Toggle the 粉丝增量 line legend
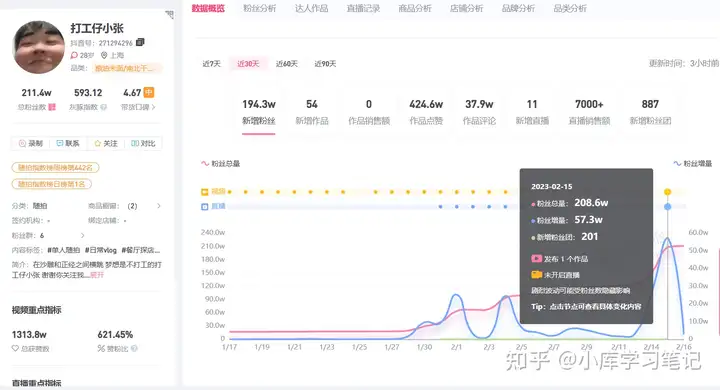Viewport: 720px width, 390px height. [692, 164]
